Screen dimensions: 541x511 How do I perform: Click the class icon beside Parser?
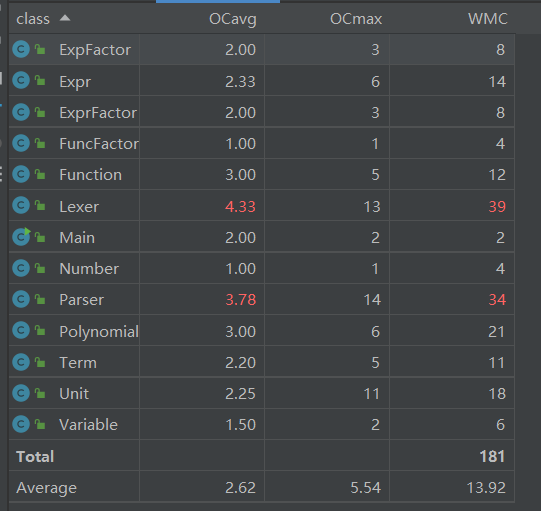click(x=21, y=299)
